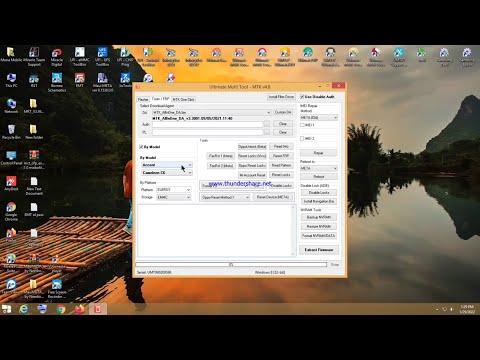
Task: Open the Google Chrome desktop shortcut
Action: point(11,211)
